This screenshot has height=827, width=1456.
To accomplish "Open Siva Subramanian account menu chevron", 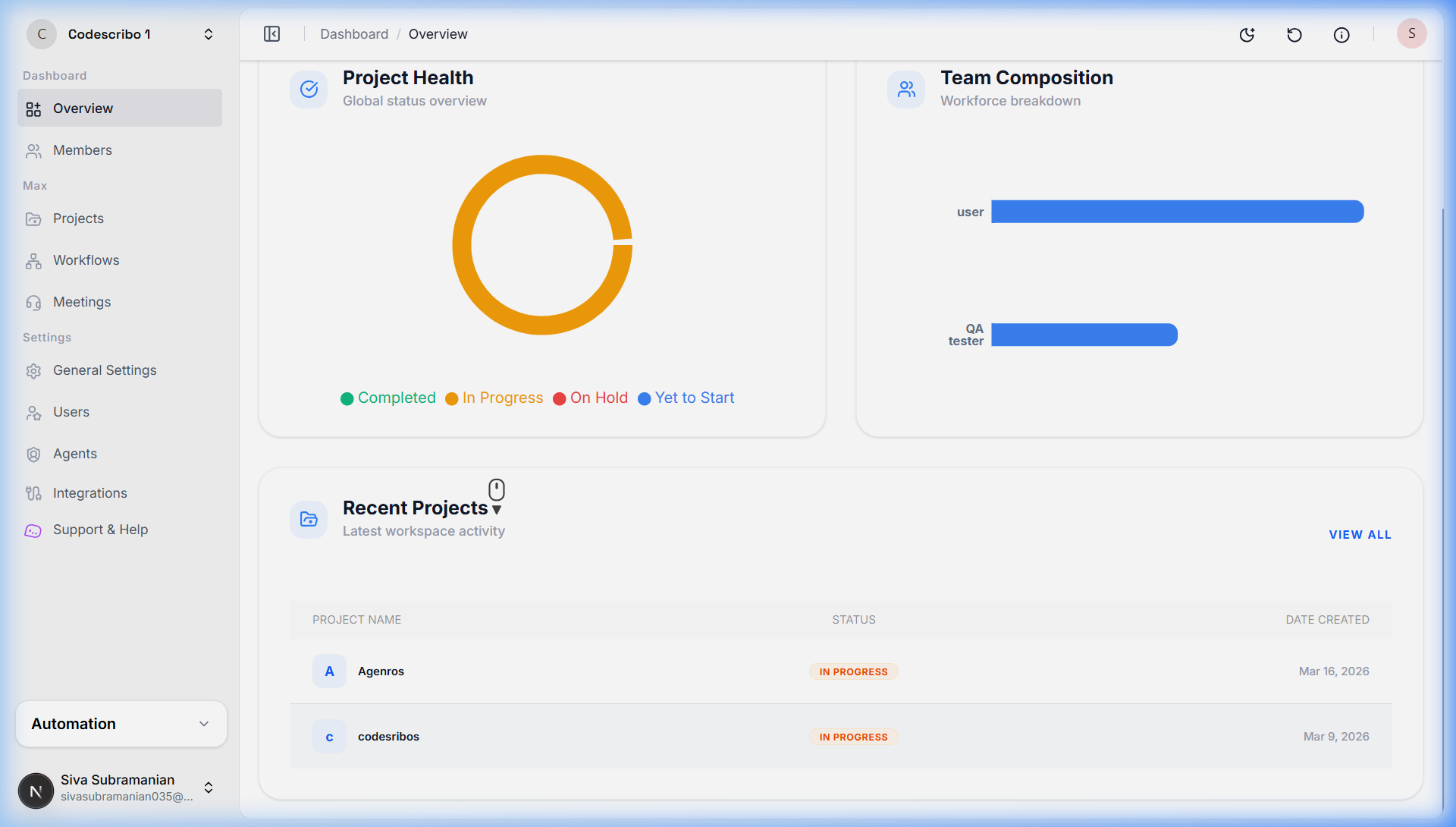I will click(209, 788).
